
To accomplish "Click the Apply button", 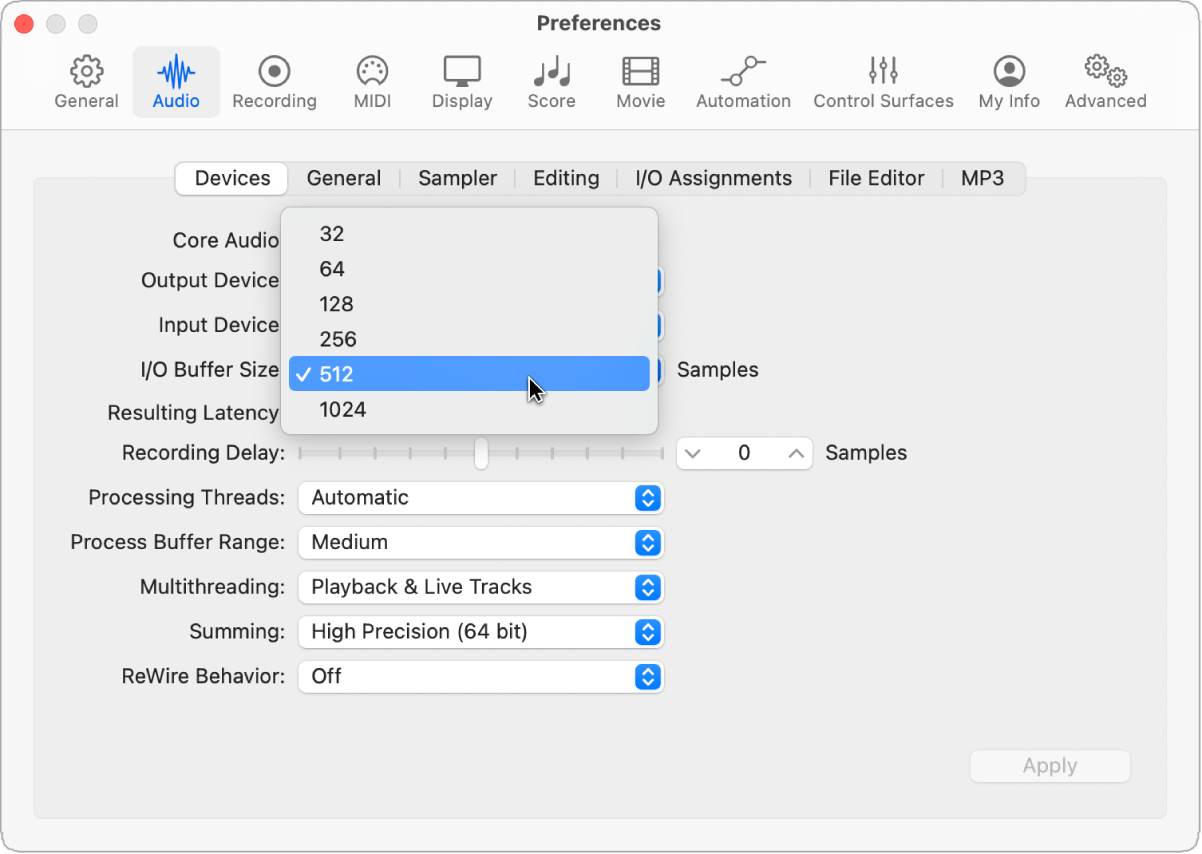I will 1050,766.
